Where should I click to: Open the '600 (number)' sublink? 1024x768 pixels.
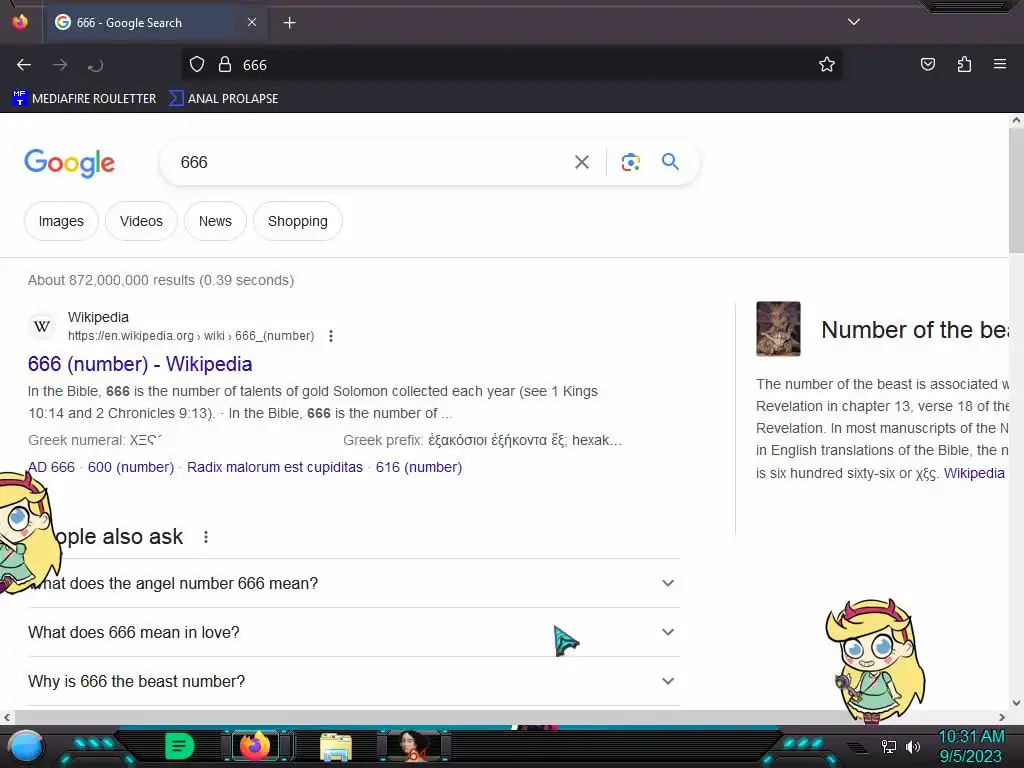click(x=131, y=468)
